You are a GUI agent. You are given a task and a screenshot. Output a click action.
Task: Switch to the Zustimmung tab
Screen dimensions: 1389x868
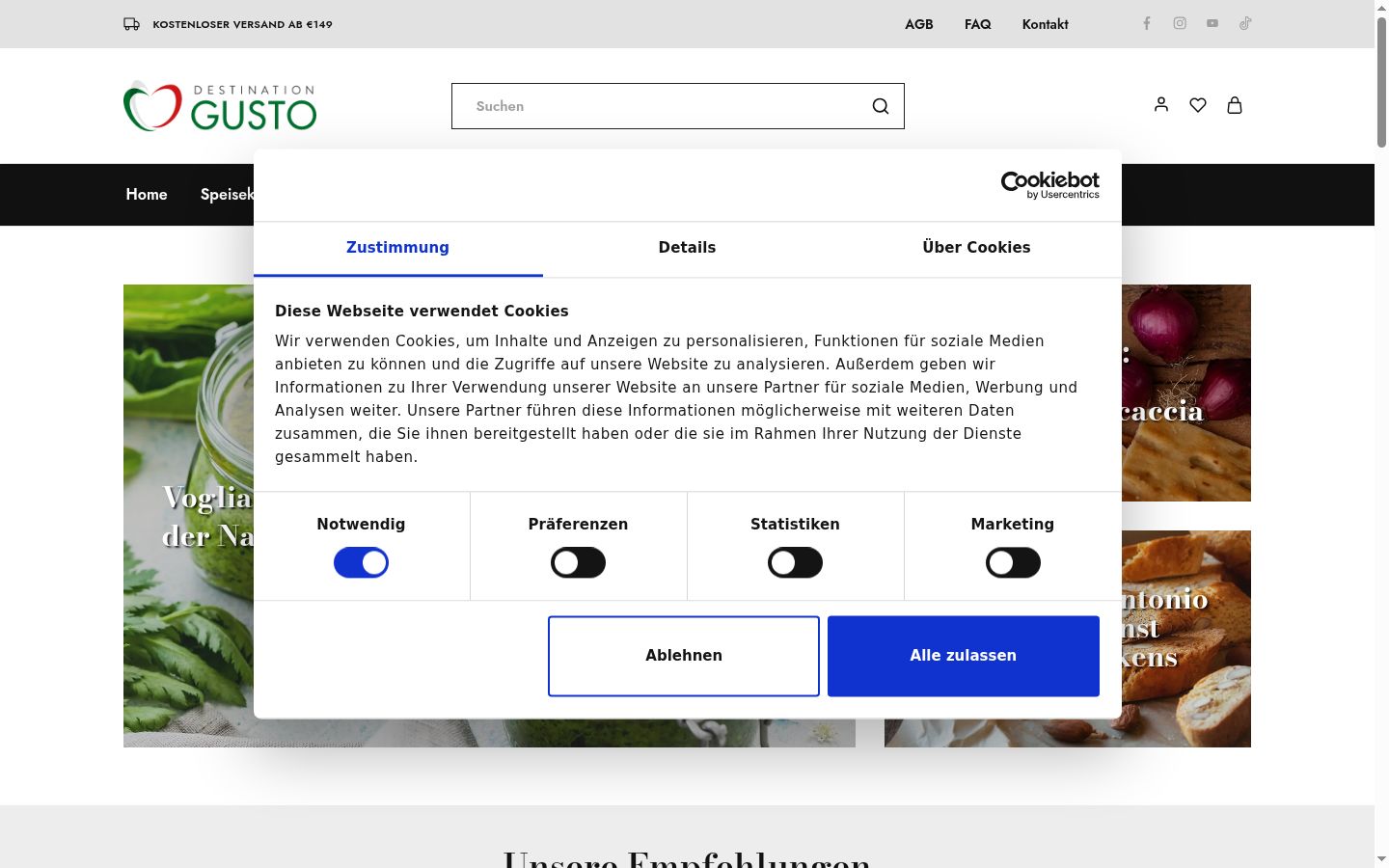398,248
